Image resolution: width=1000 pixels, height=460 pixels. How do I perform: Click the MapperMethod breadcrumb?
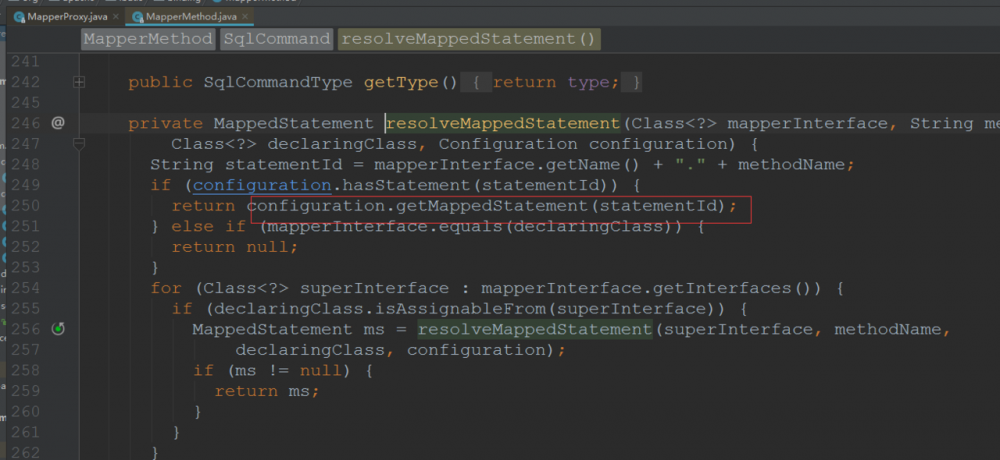pyautogui.click(x=149, y=39)
